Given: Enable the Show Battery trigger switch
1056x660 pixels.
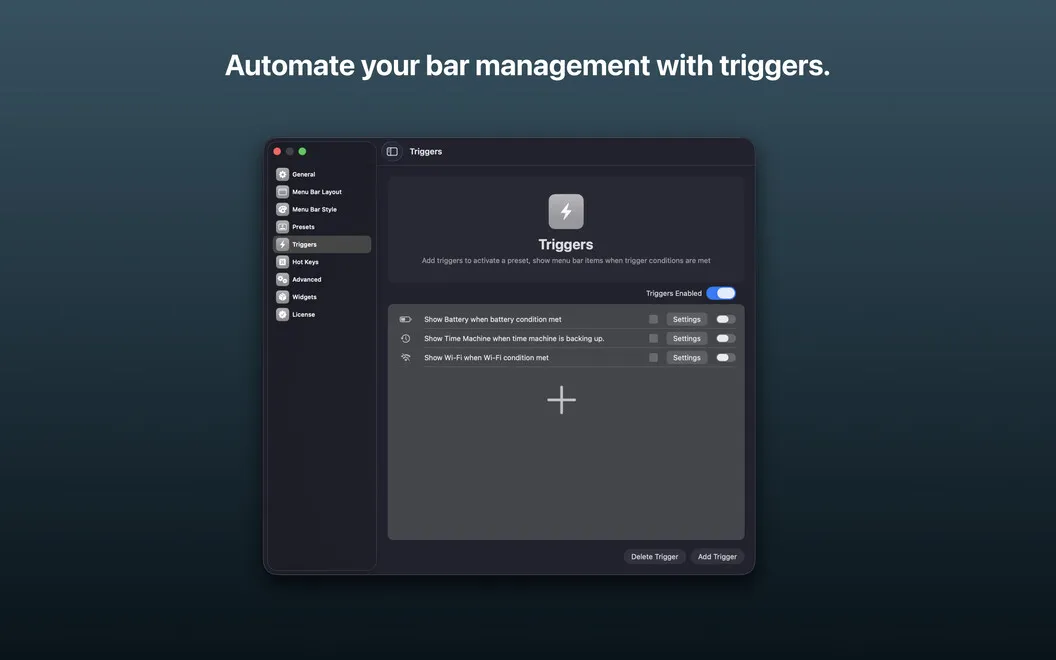Looking at the screenshot, I should pos(725,319).
